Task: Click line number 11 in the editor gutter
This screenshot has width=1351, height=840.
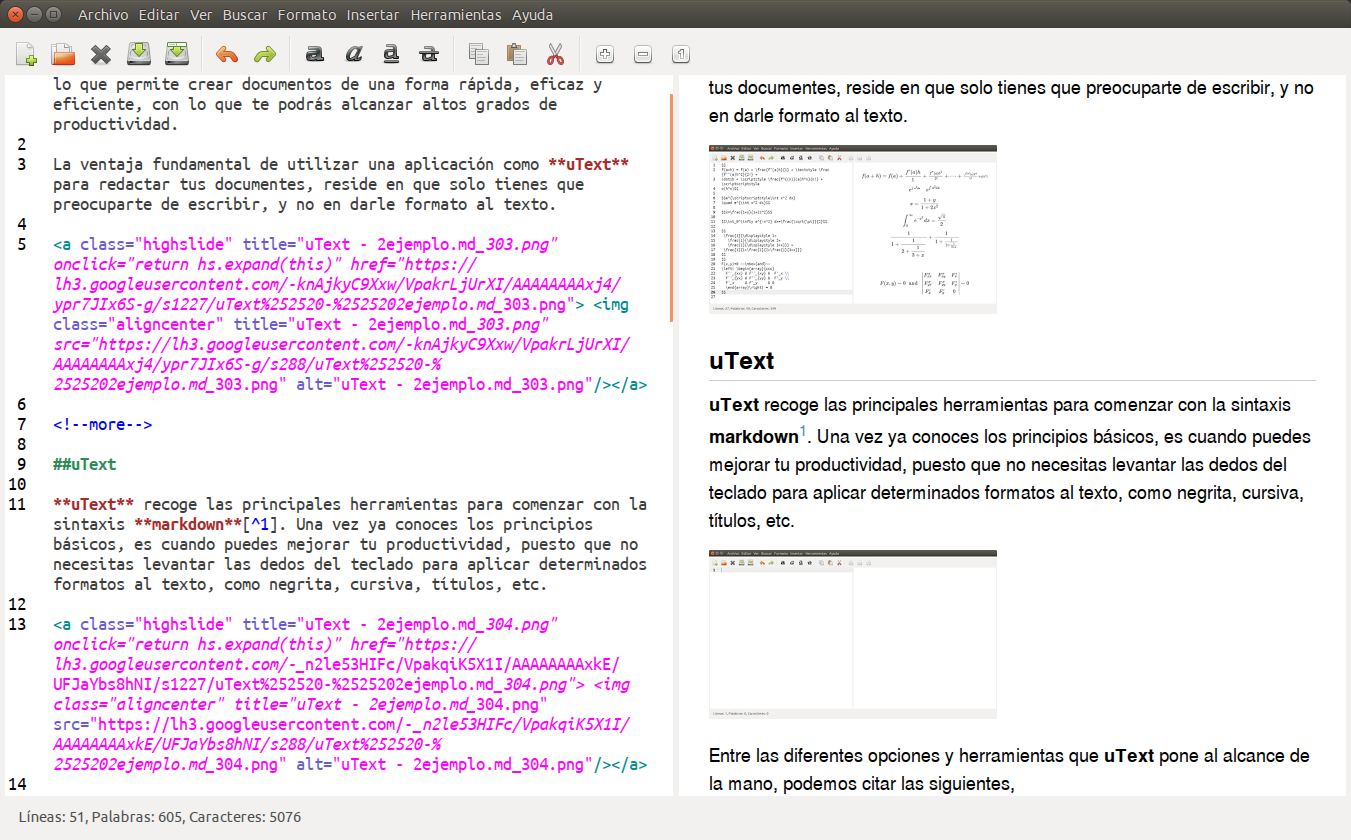Action: click(x=17, y=504)
